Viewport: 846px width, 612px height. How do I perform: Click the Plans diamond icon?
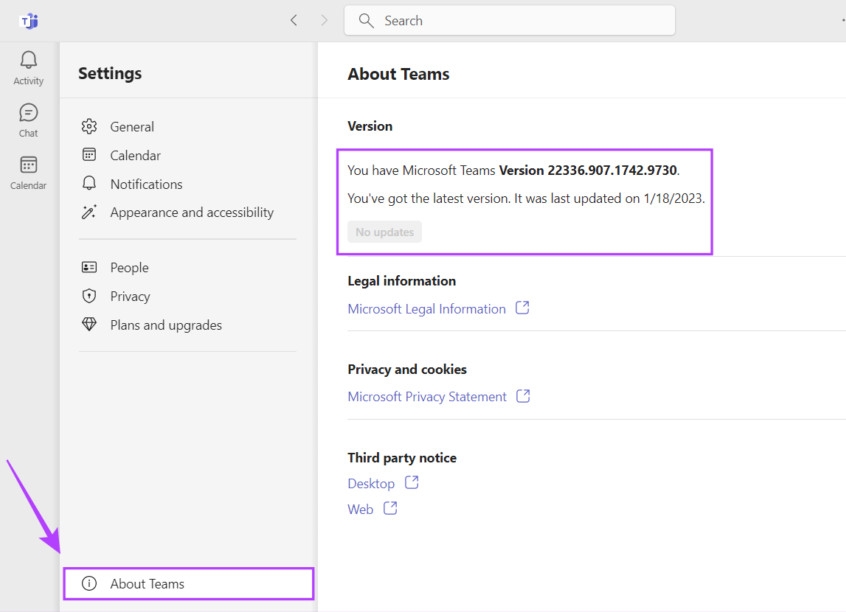[89, 324]
